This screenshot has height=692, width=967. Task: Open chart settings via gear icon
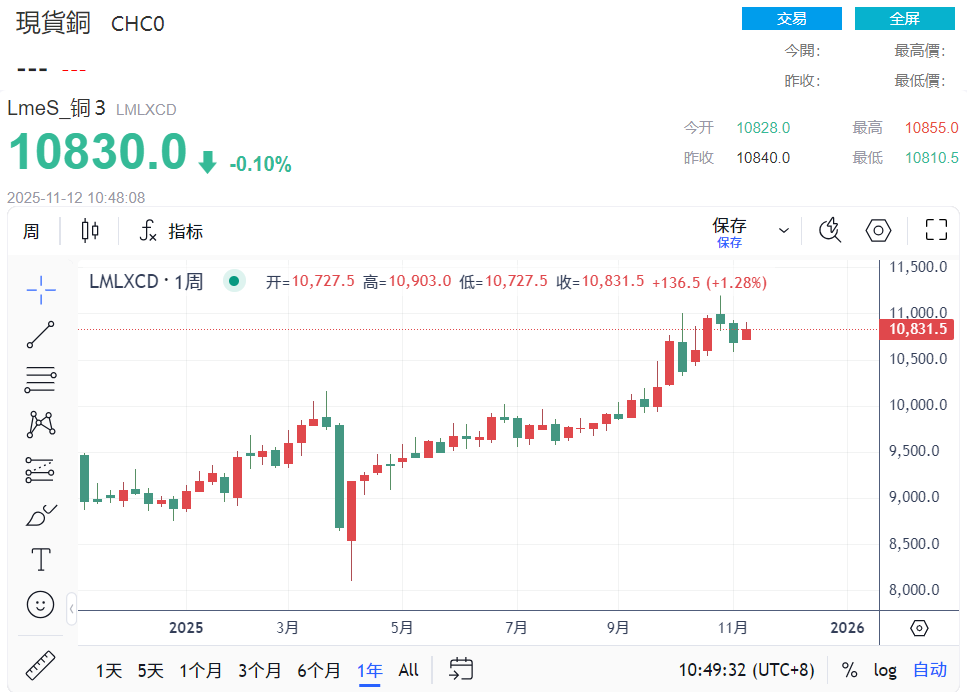[878, 230]
